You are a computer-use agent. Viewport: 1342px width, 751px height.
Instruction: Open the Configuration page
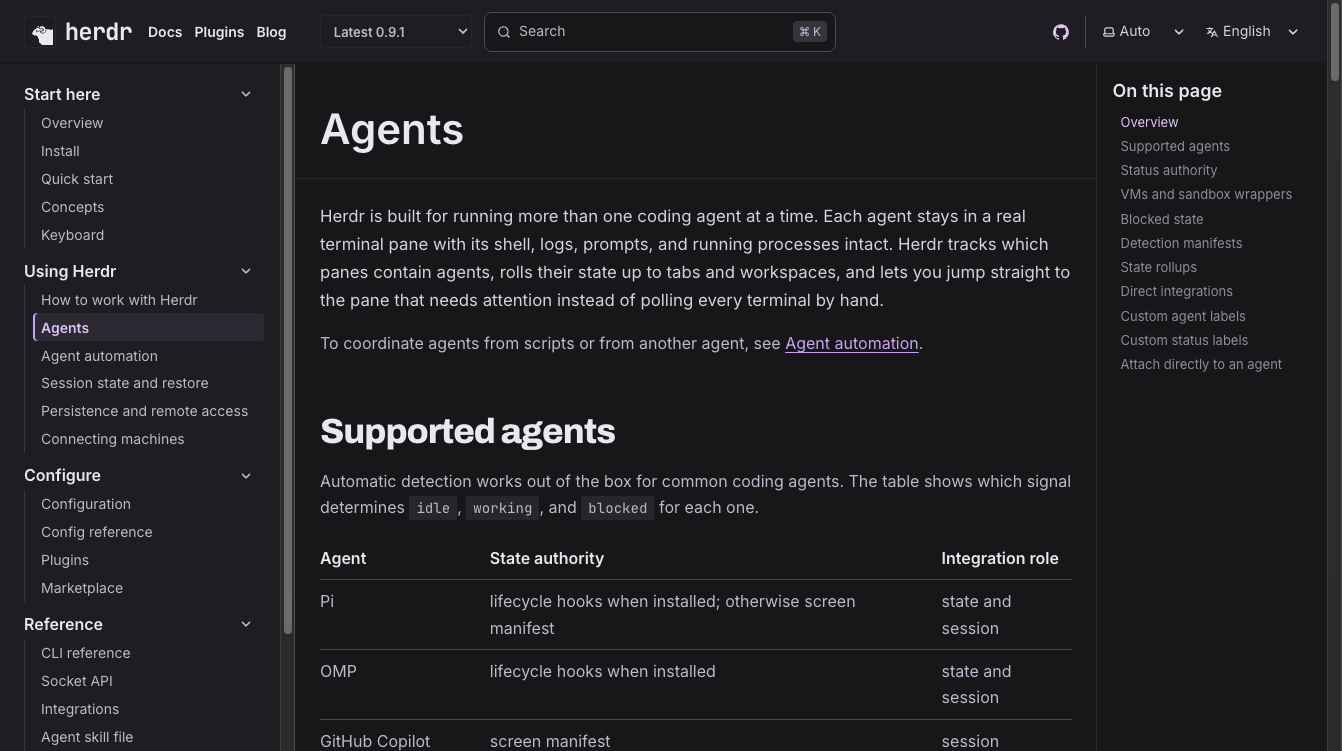click(x=86, y=504)
